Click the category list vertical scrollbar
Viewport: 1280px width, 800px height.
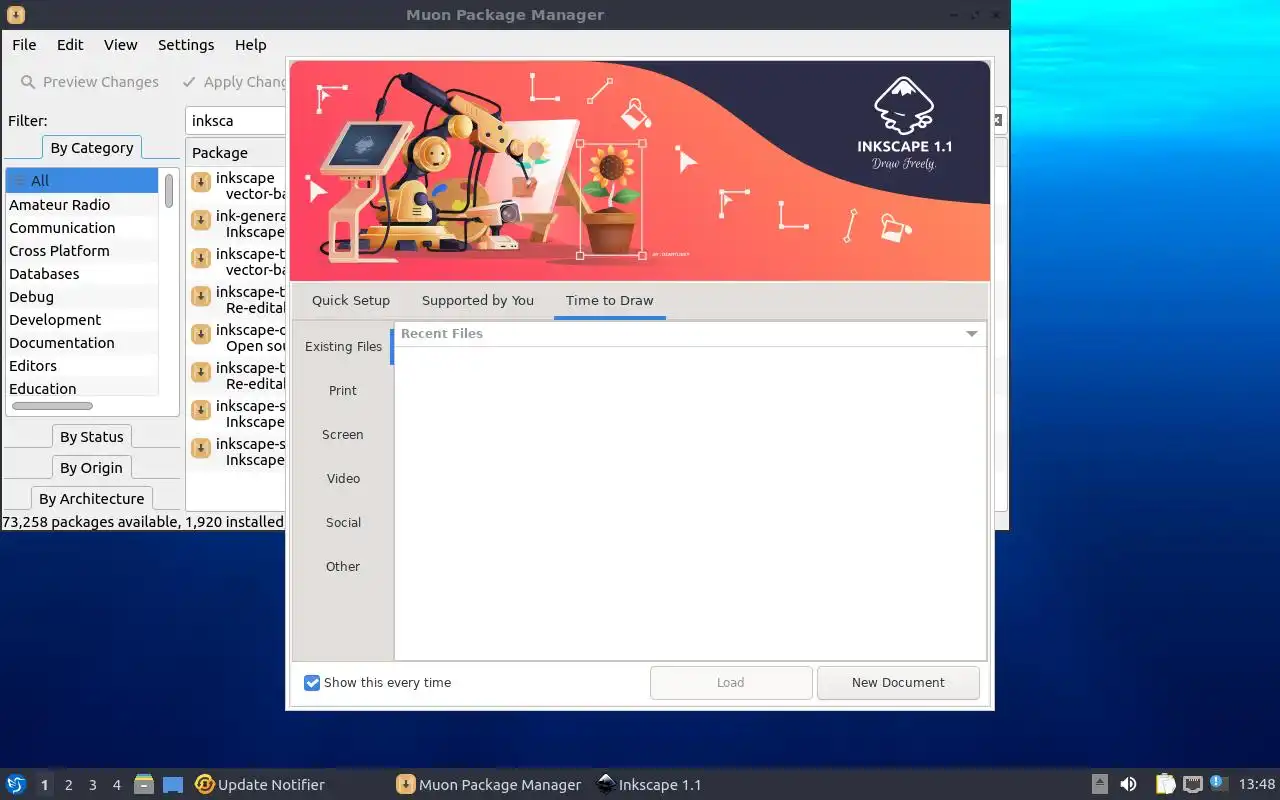pos(169,190)
